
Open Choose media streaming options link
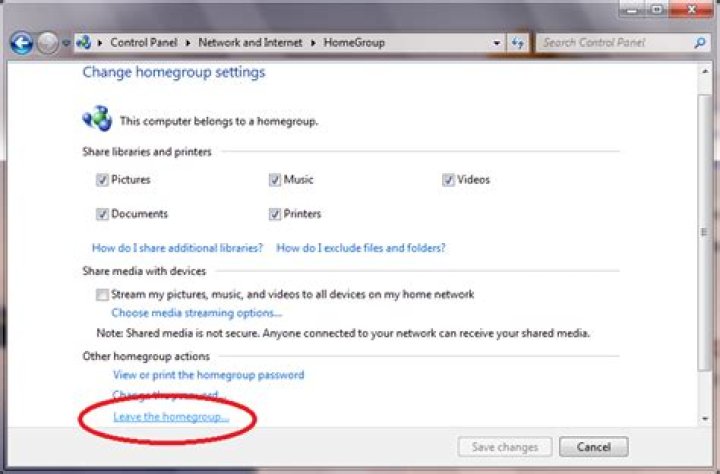197,313
